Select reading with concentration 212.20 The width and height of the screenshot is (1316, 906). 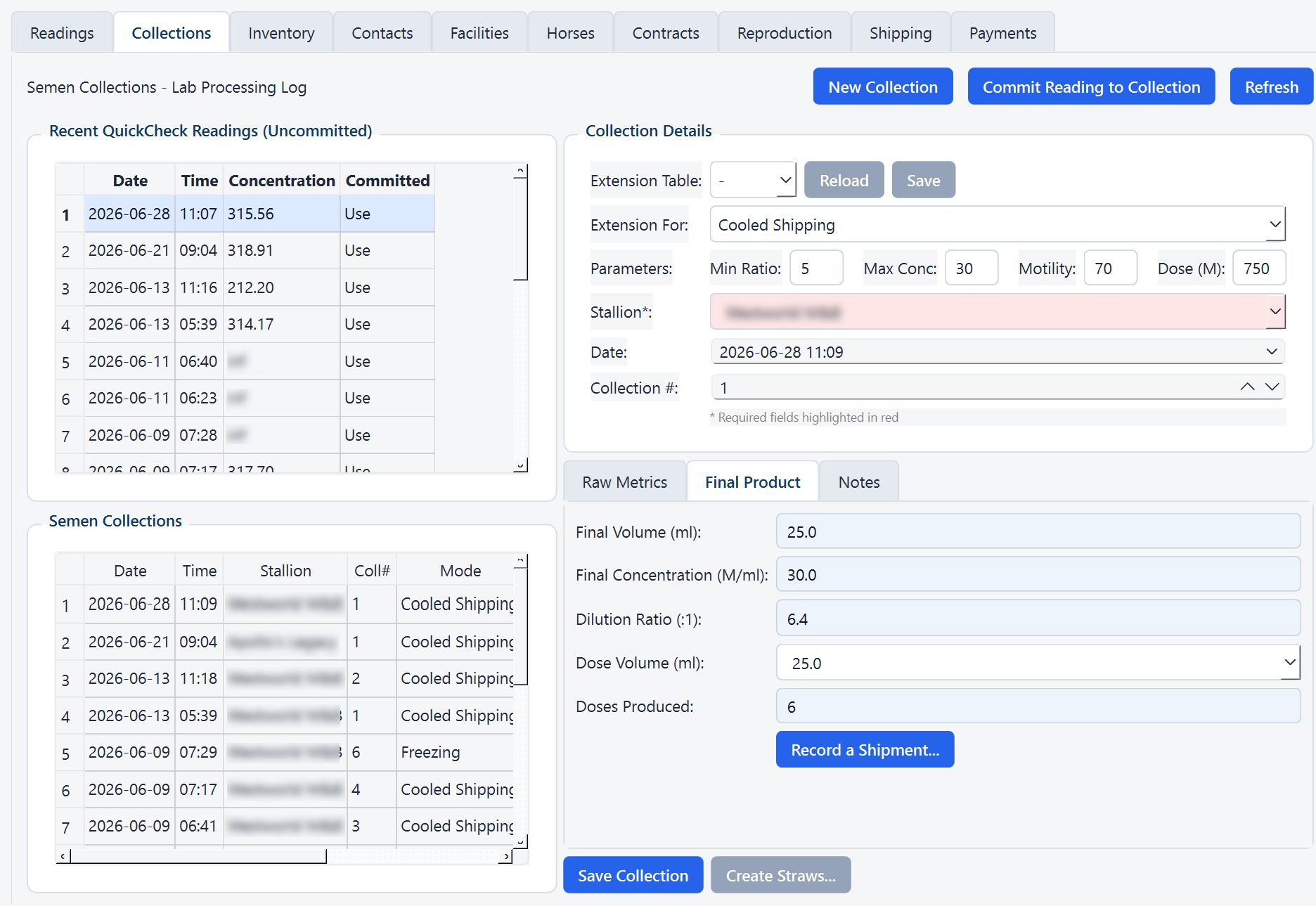[245, 287]
